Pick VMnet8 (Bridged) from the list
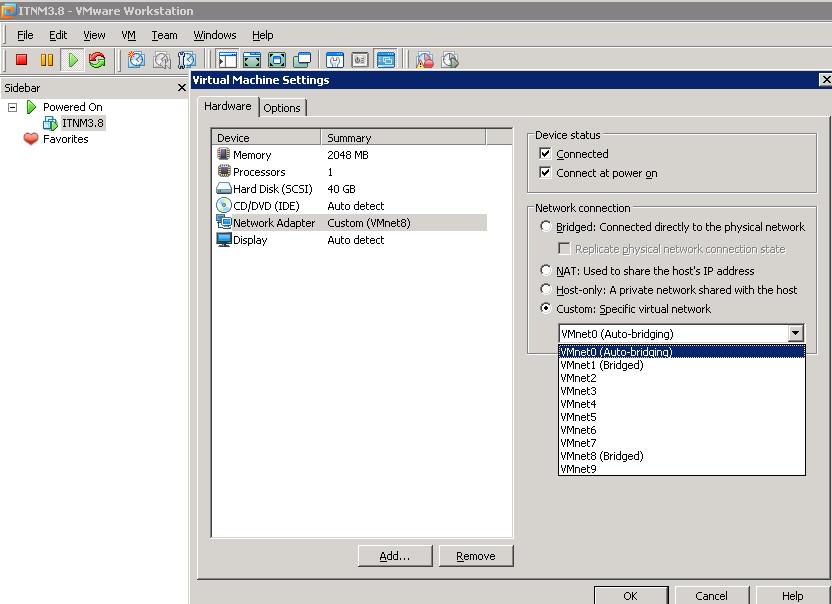The image size is (832, 604). [x=602, y=456]
